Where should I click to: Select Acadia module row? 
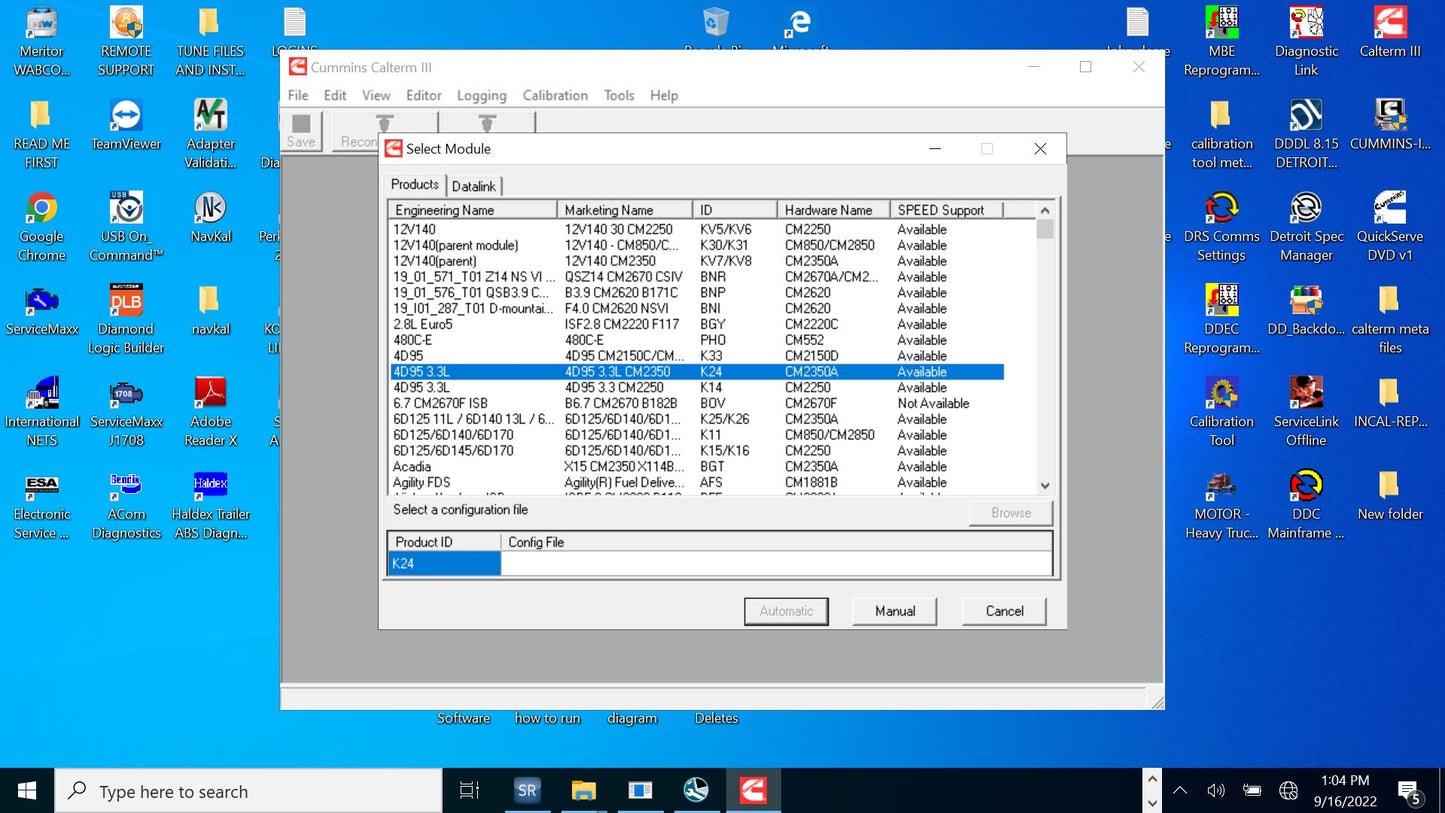[697, 466]
